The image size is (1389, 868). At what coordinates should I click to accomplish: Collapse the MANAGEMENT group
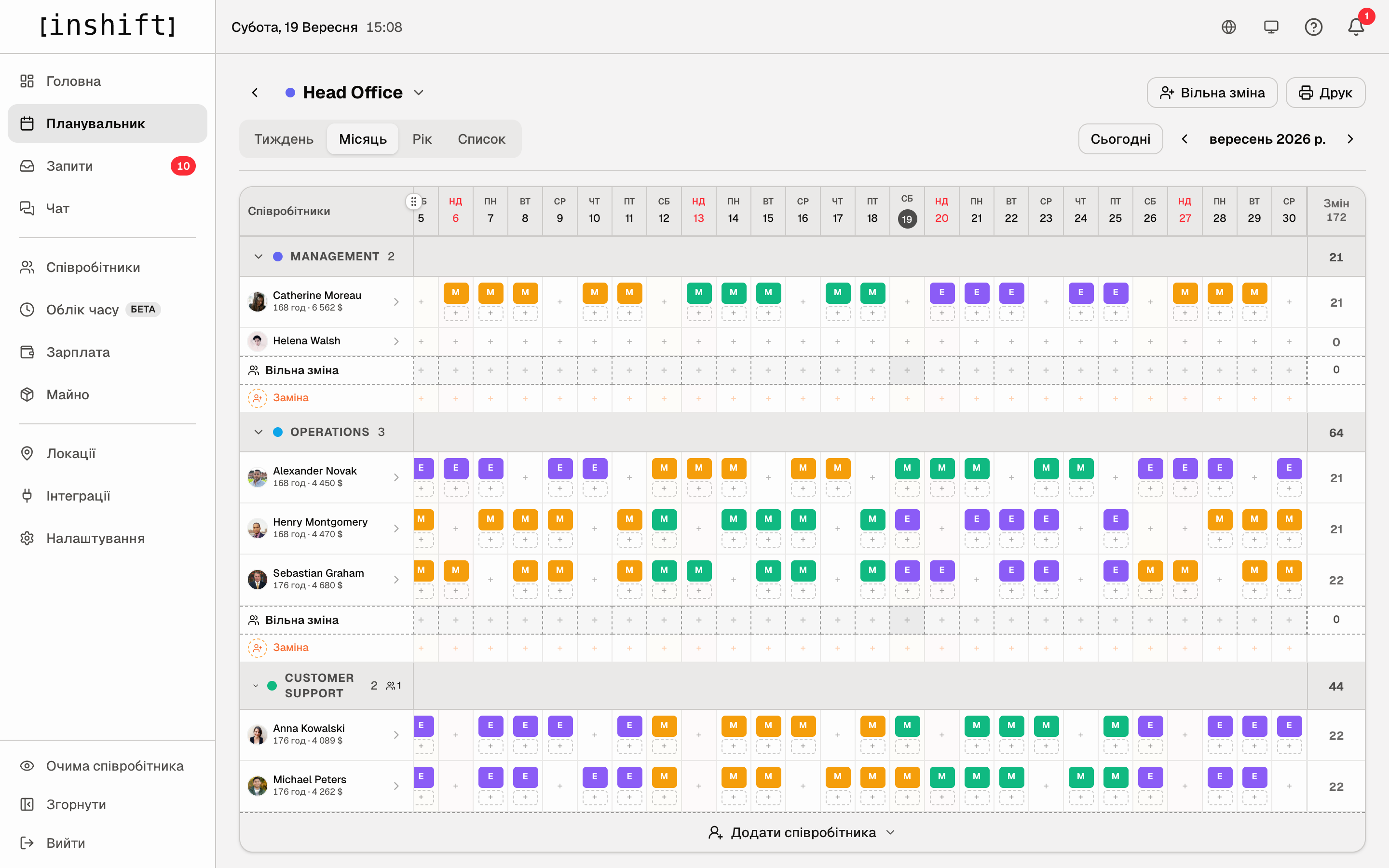click(259, 257)
